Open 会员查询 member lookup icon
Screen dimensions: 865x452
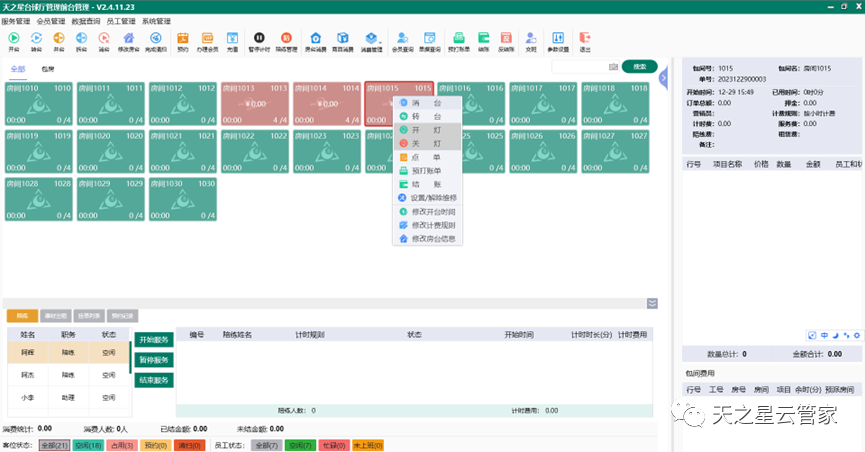[402, 41]
